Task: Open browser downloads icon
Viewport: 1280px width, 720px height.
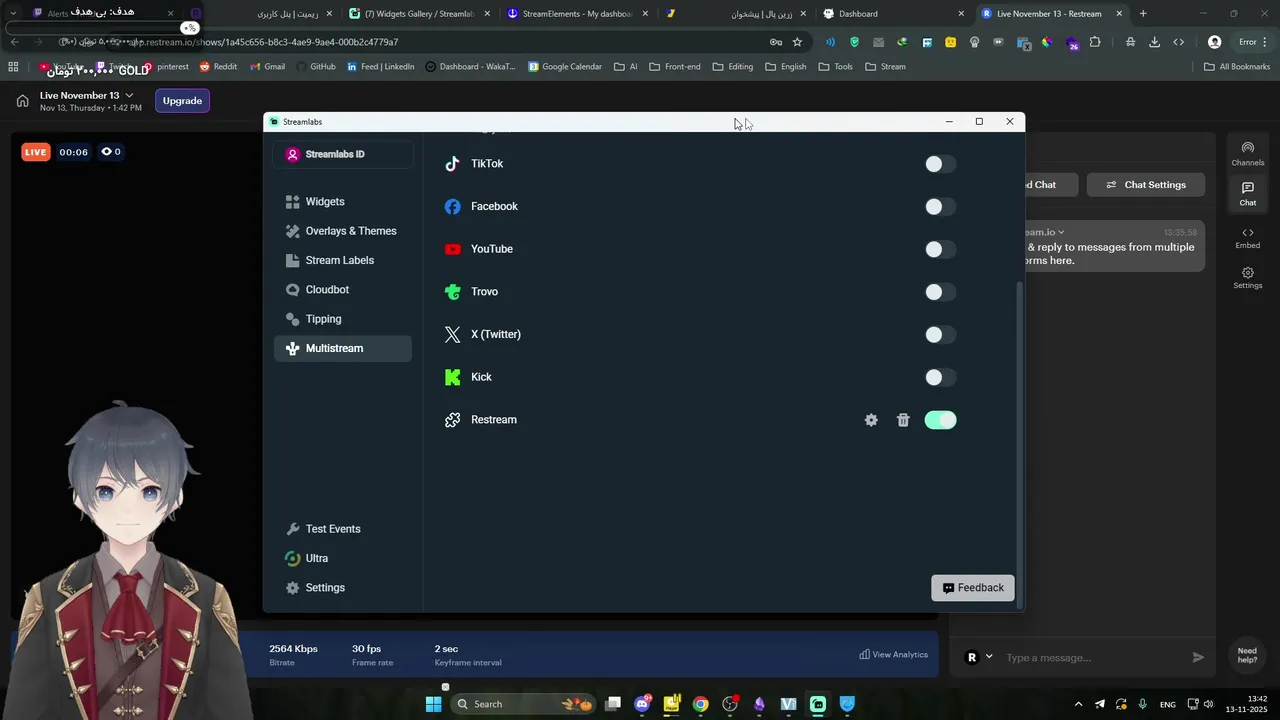Action: click(x=1154, y=42)
